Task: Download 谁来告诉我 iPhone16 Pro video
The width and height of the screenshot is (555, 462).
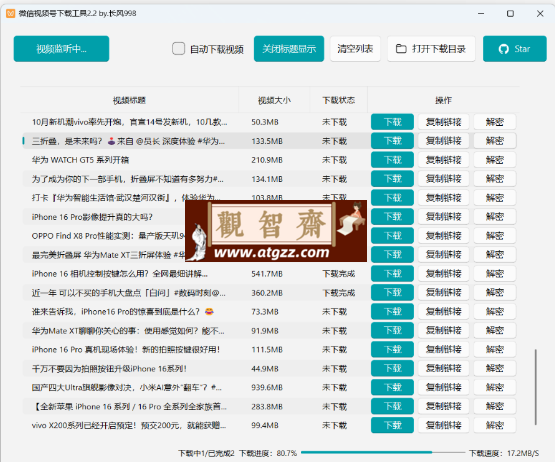Action: click(x=392, y=312)
